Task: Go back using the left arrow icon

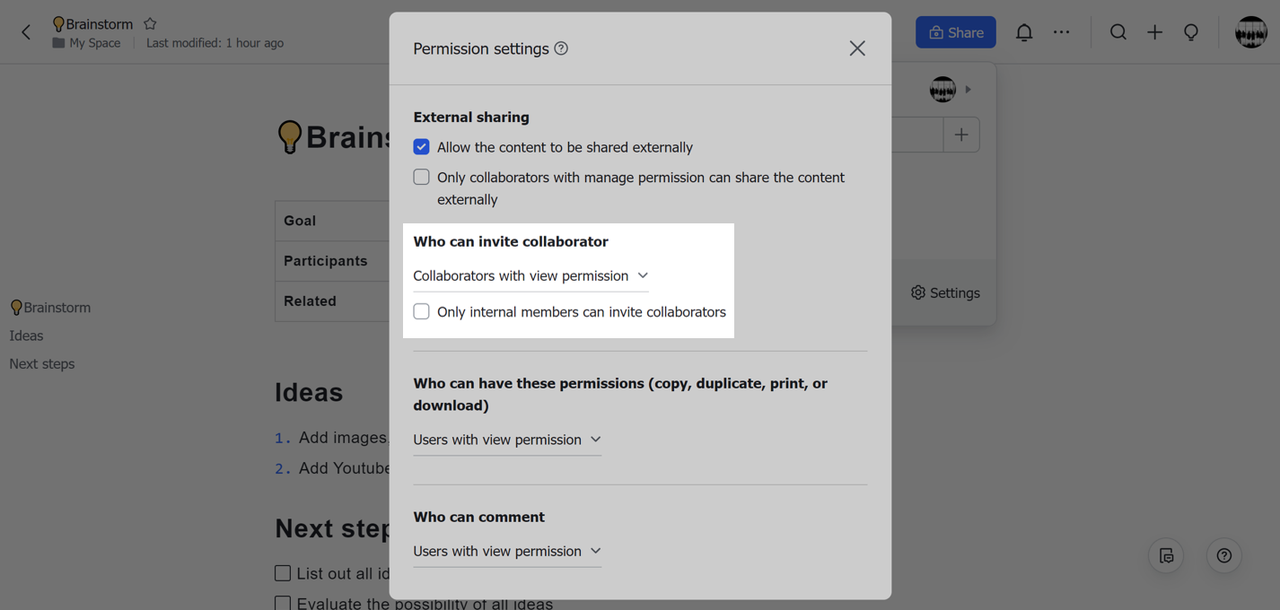Action: (26, 32)
